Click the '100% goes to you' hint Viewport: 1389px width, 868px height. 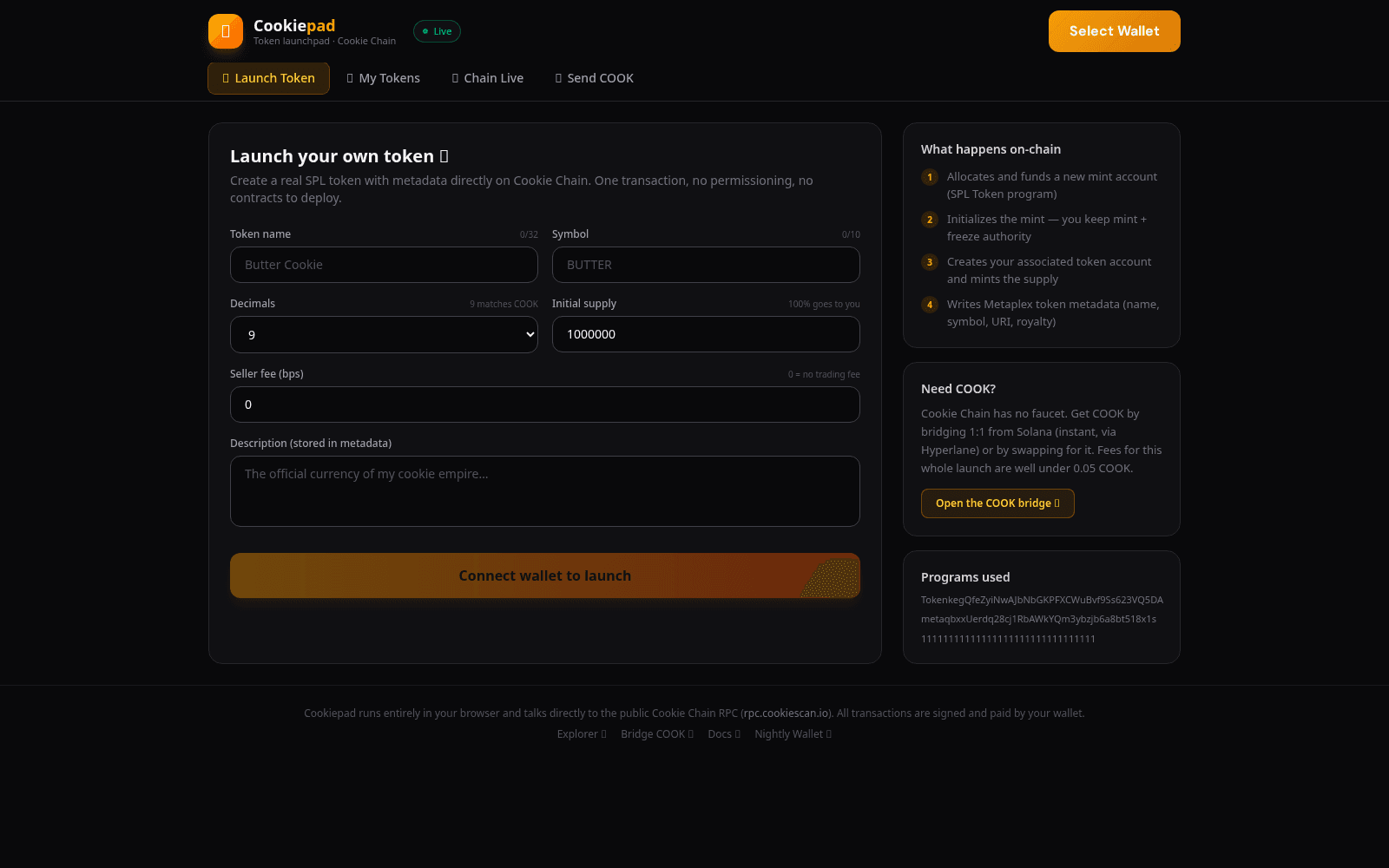824,304
